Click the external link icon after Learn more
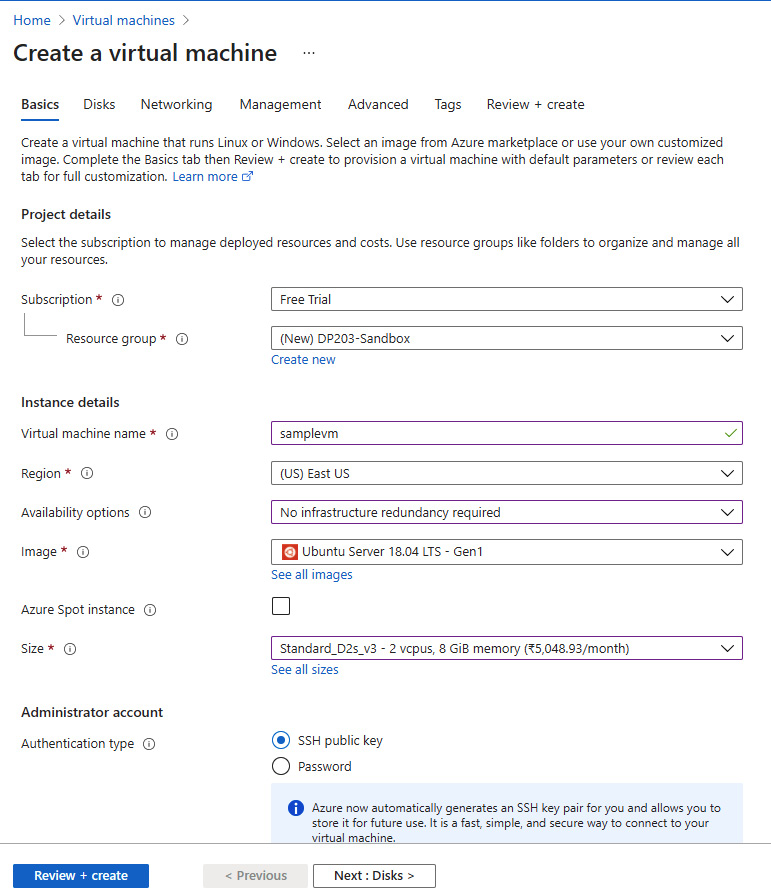771x896 pixels. [x=247, y=177]
